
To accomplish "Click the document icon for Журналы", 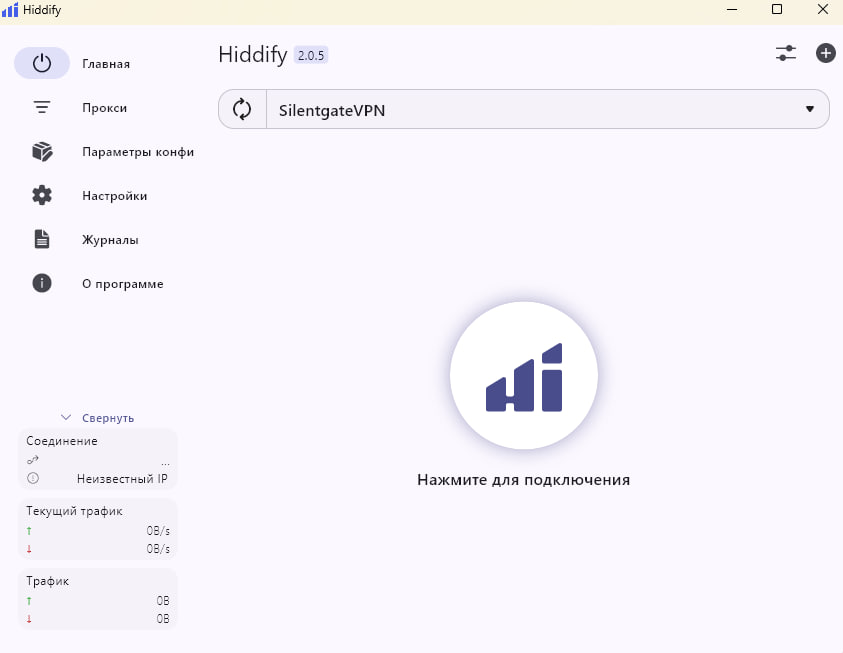I will click(42, 239).
